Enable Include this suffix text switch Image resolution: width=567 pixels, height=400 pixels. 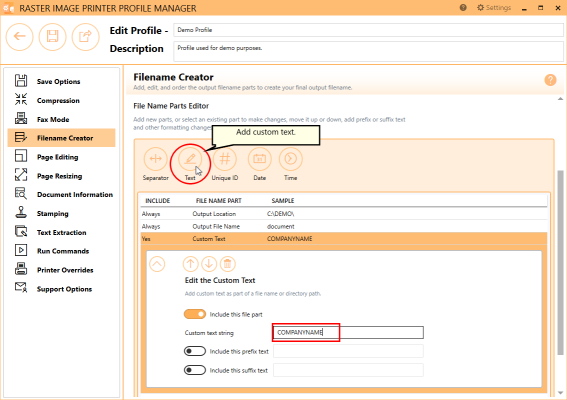[x=195, y=370]
